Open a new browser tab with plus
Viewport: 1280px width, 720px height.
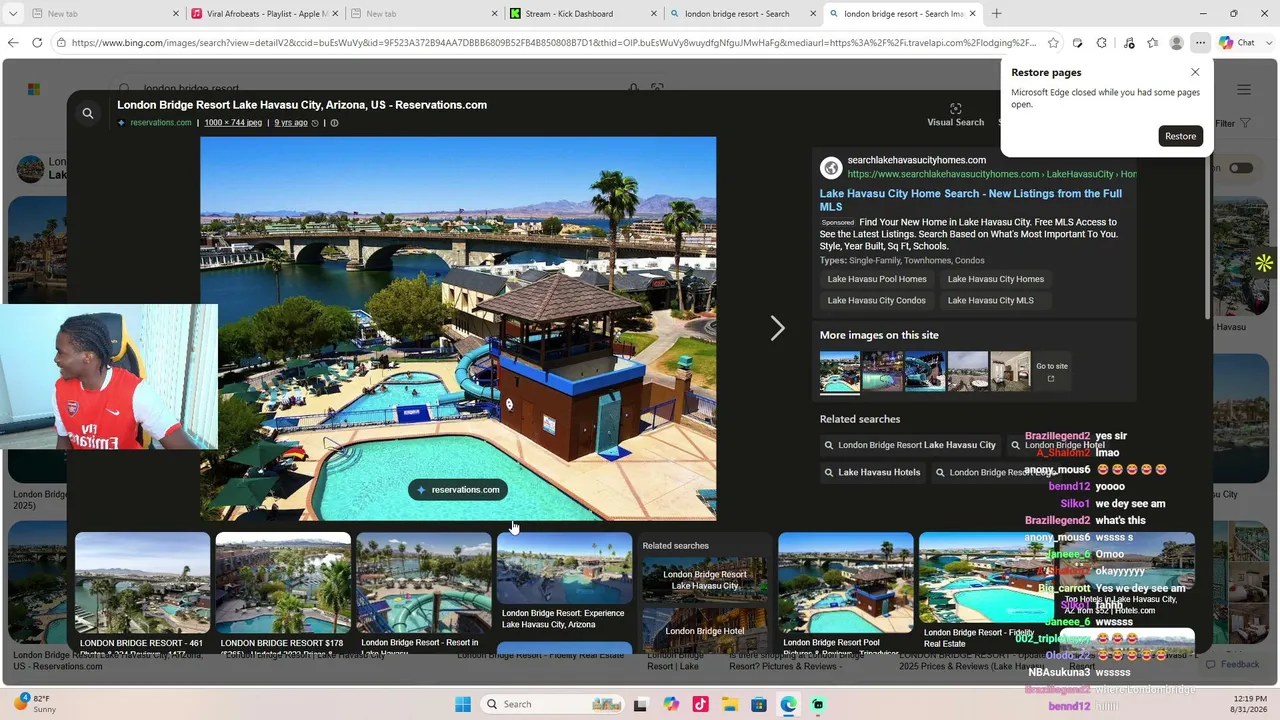[x=996, y=14]
